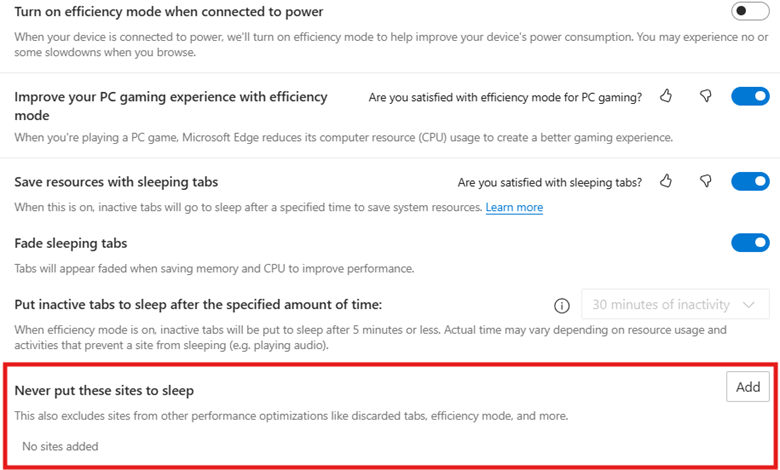
Task: Select the 'Fade sleeping tabs' heading
Action: point(70,243)
